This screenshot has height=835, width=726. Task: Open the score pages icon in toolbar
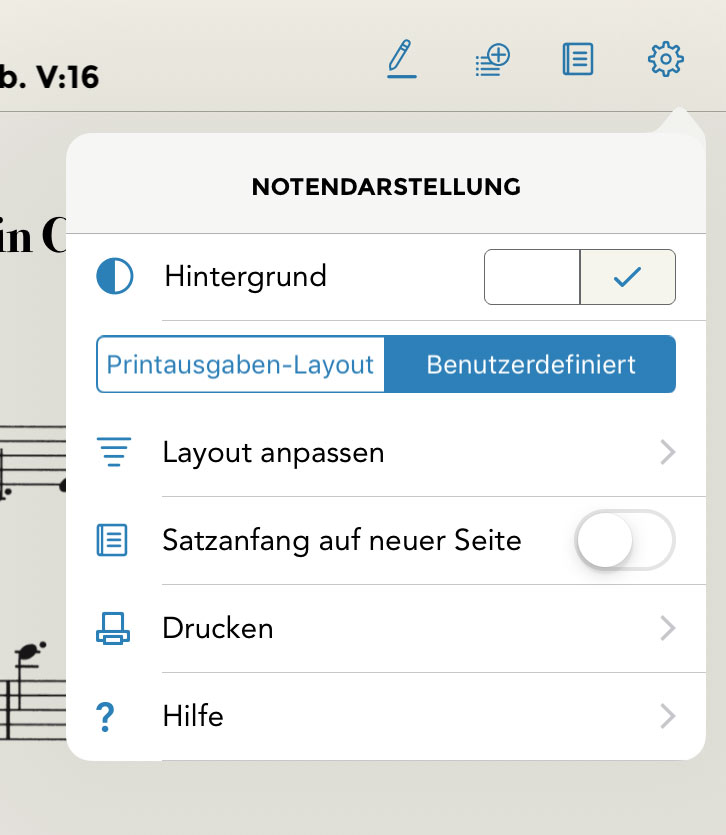point(578,60)
